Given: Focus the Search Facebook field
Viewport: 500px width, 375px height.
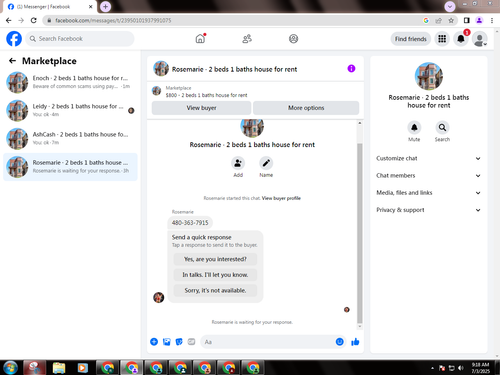Looking at the screenshot, I should pyautogui.click(x=80, y=39).
